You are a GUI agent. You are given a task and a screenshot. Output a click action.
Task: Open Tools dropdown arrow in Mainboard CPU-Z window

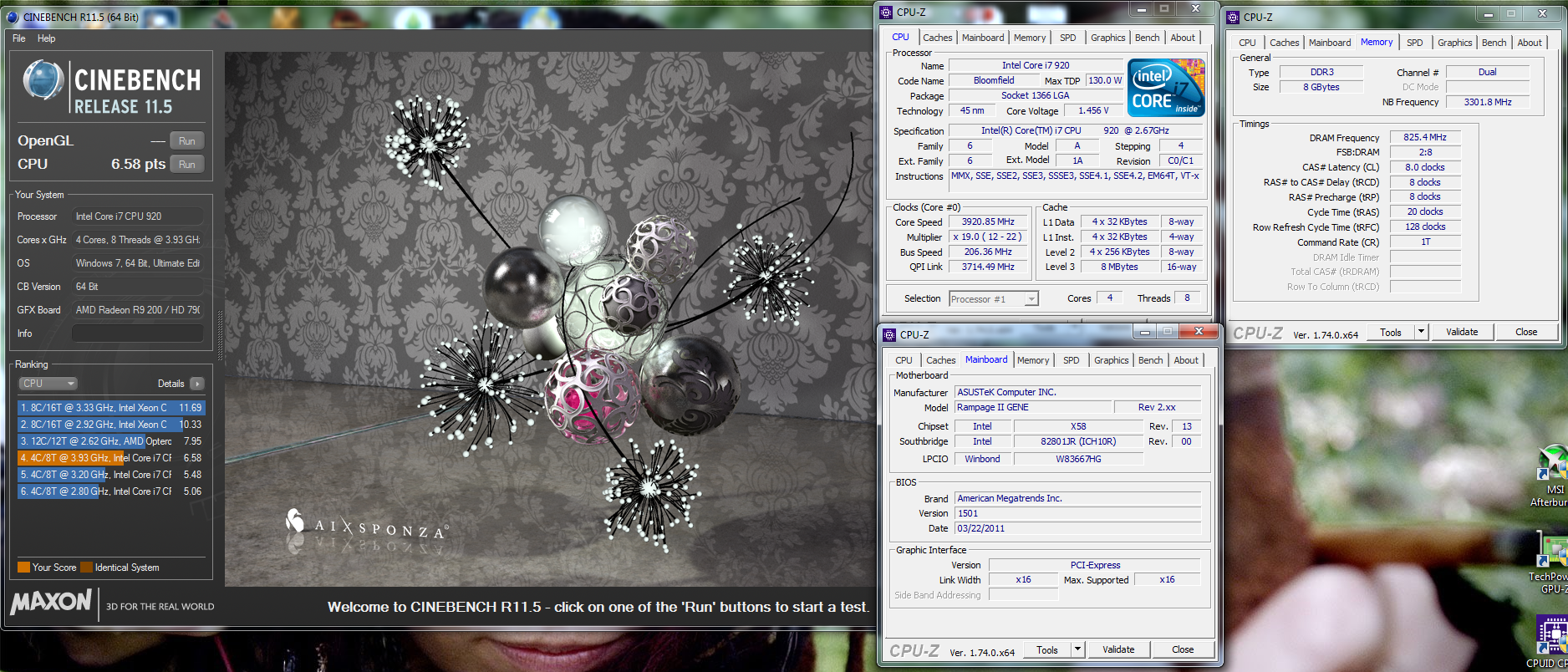click(x=1078, y=649)
